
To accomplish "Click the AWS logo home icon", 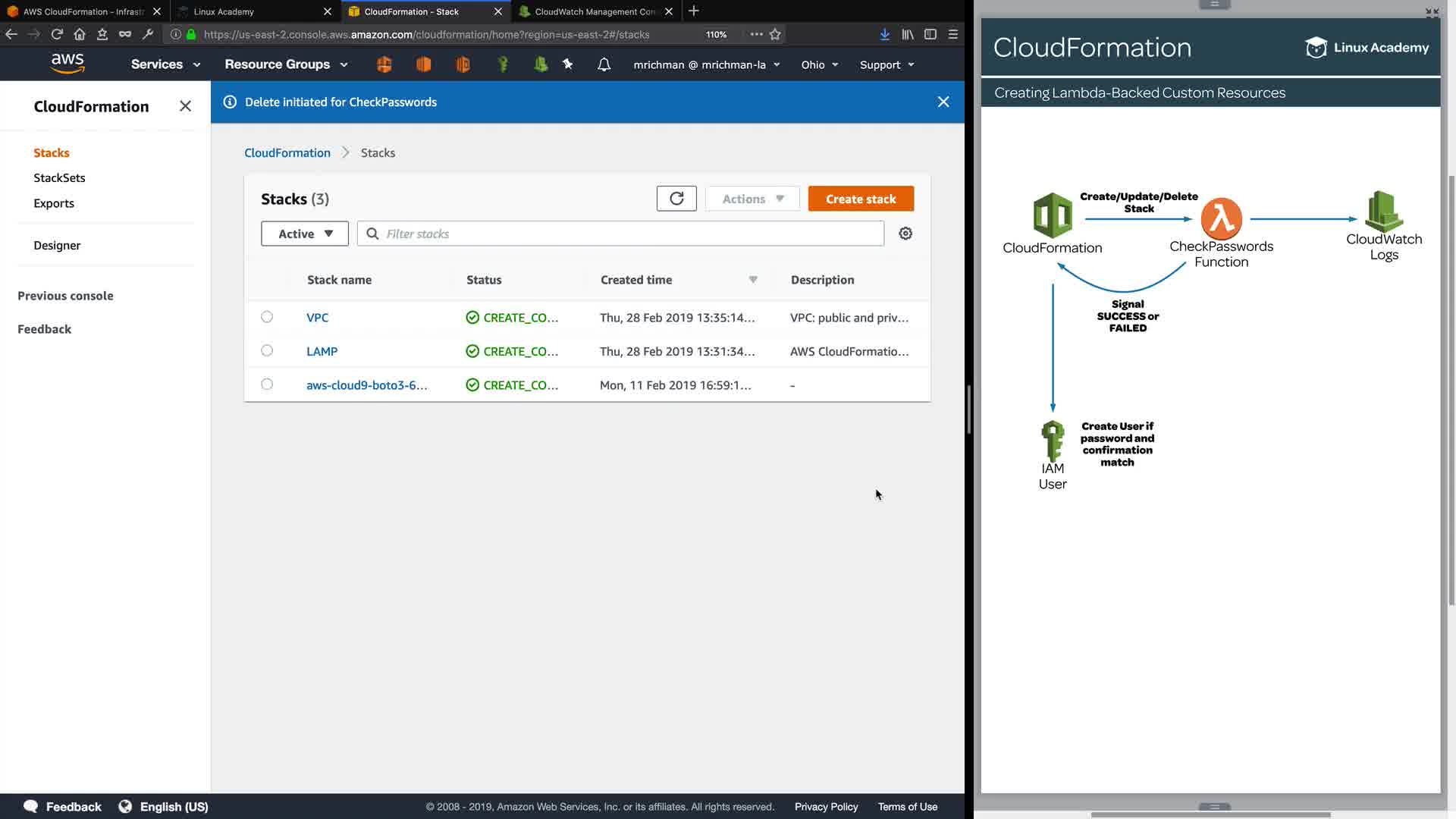I will 67,64.
